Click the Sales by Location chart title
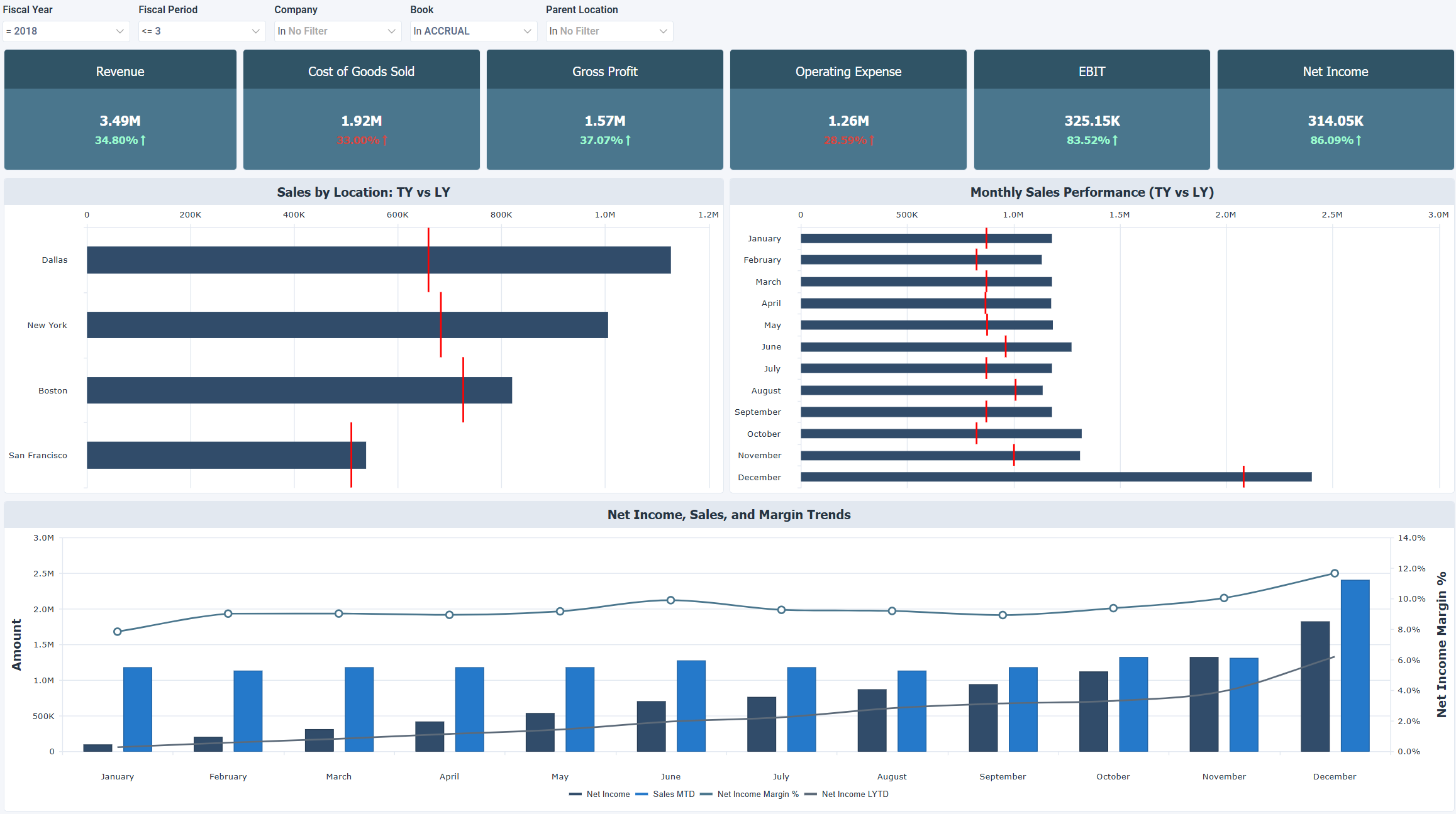This screenshot has height=814, width=1456. 364,192
